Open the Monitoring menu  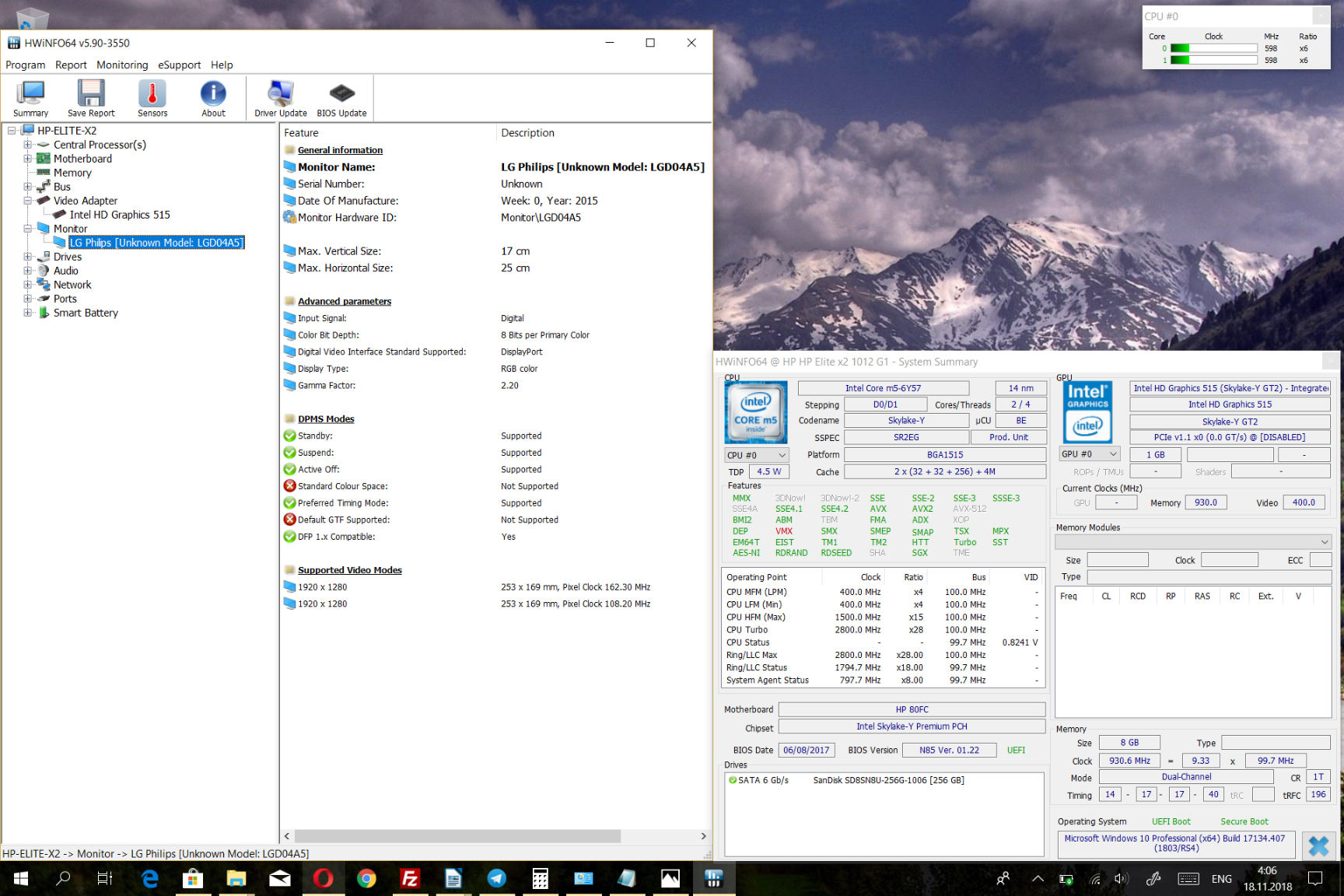[122, 65]
